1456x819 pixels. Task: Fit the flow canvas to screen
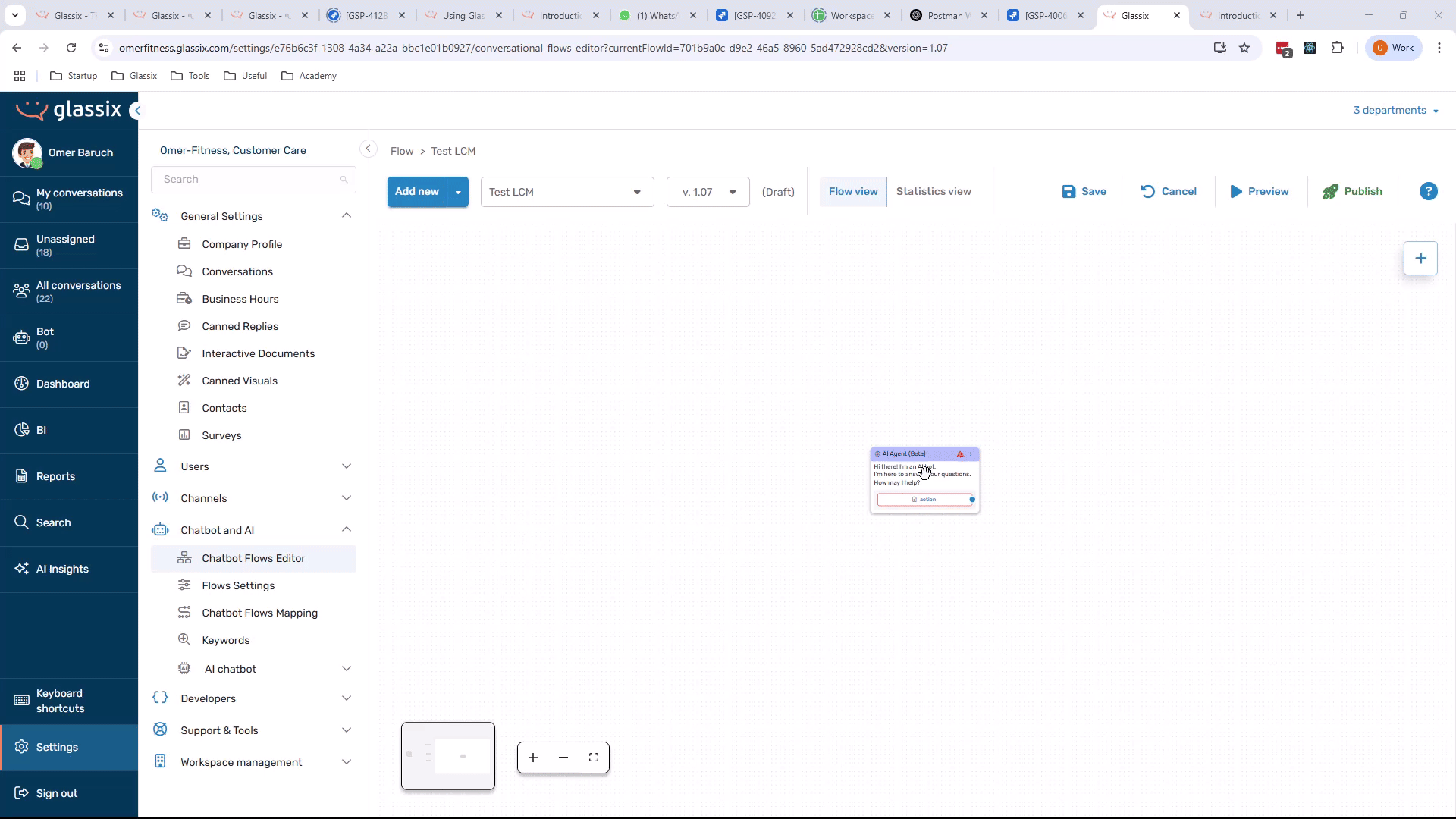(594, 758)
